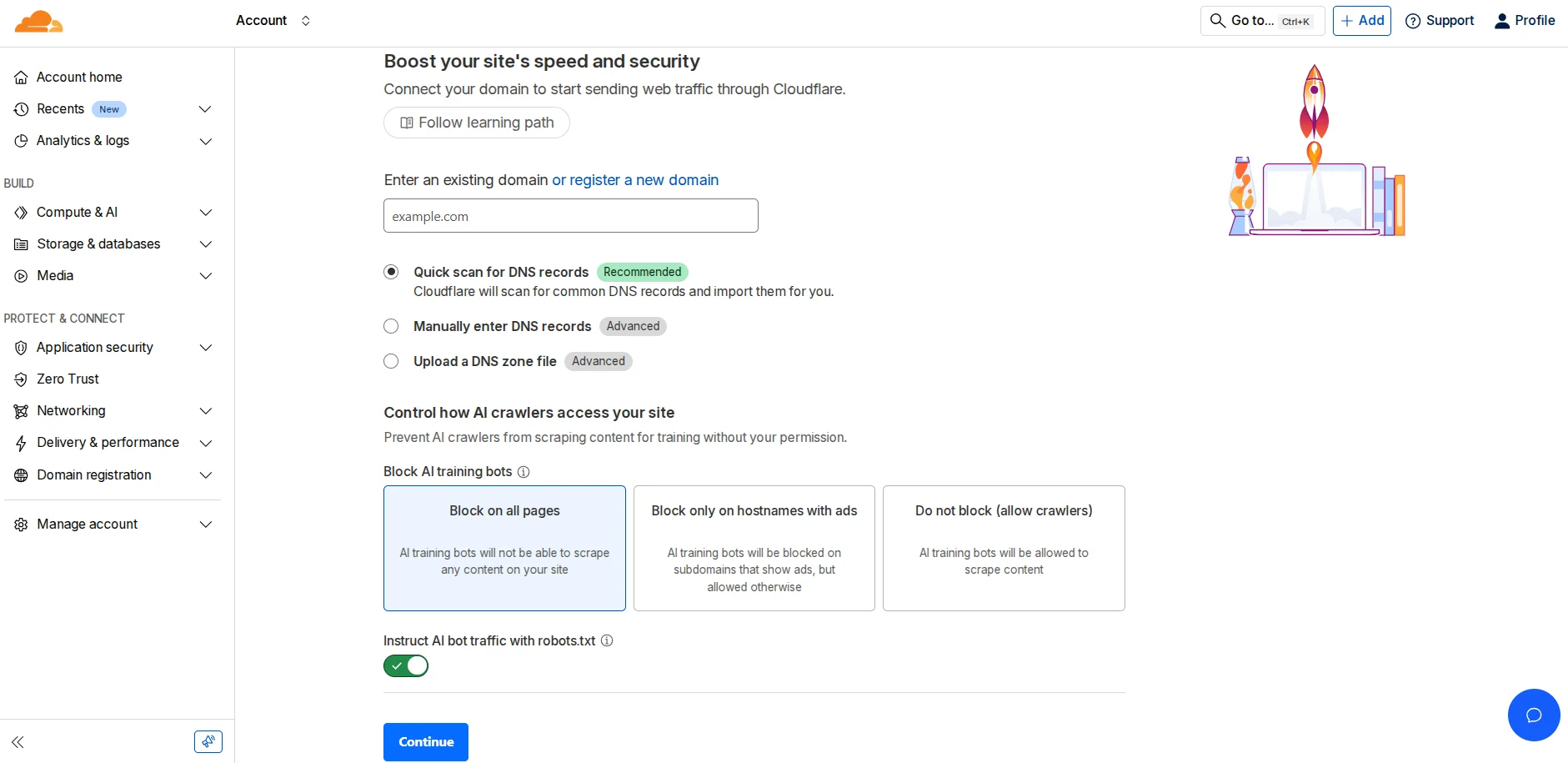Choose Manually enter DNS records
Screen dimensions: 1568x763
(x=391, y=326)
